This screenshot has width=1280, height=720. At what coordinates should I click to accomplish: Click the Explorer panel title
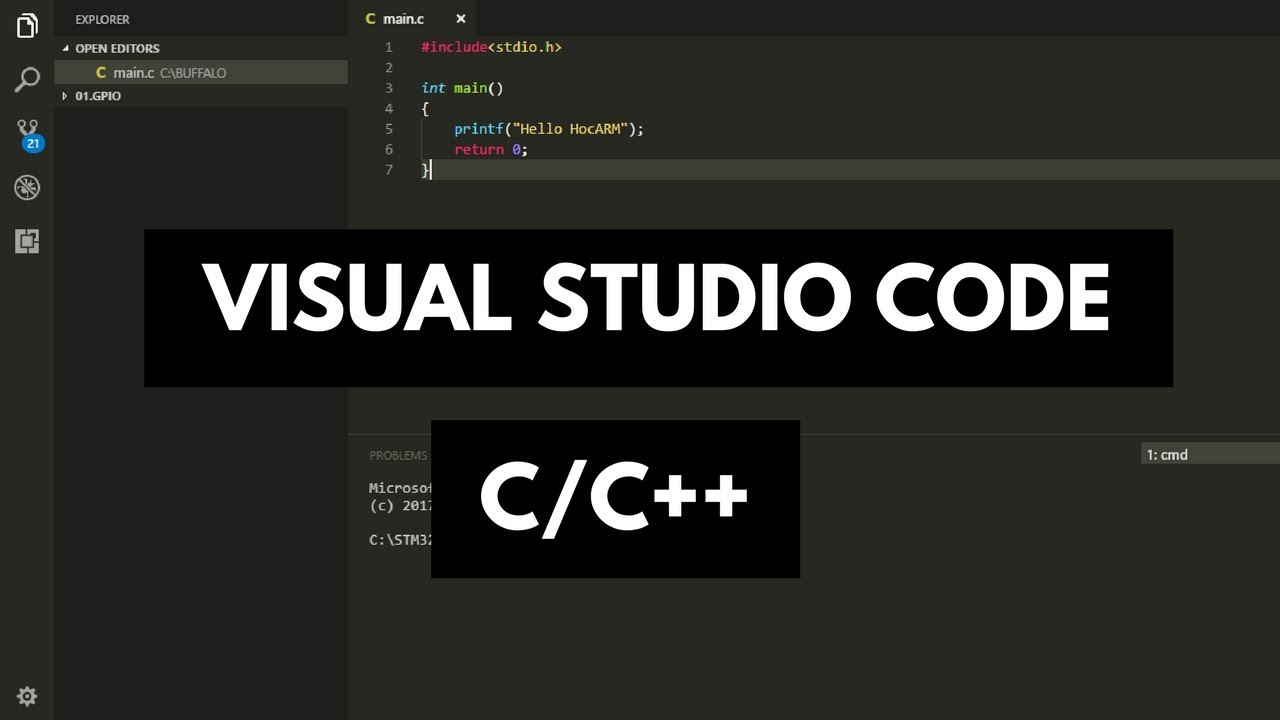(102, 19)
